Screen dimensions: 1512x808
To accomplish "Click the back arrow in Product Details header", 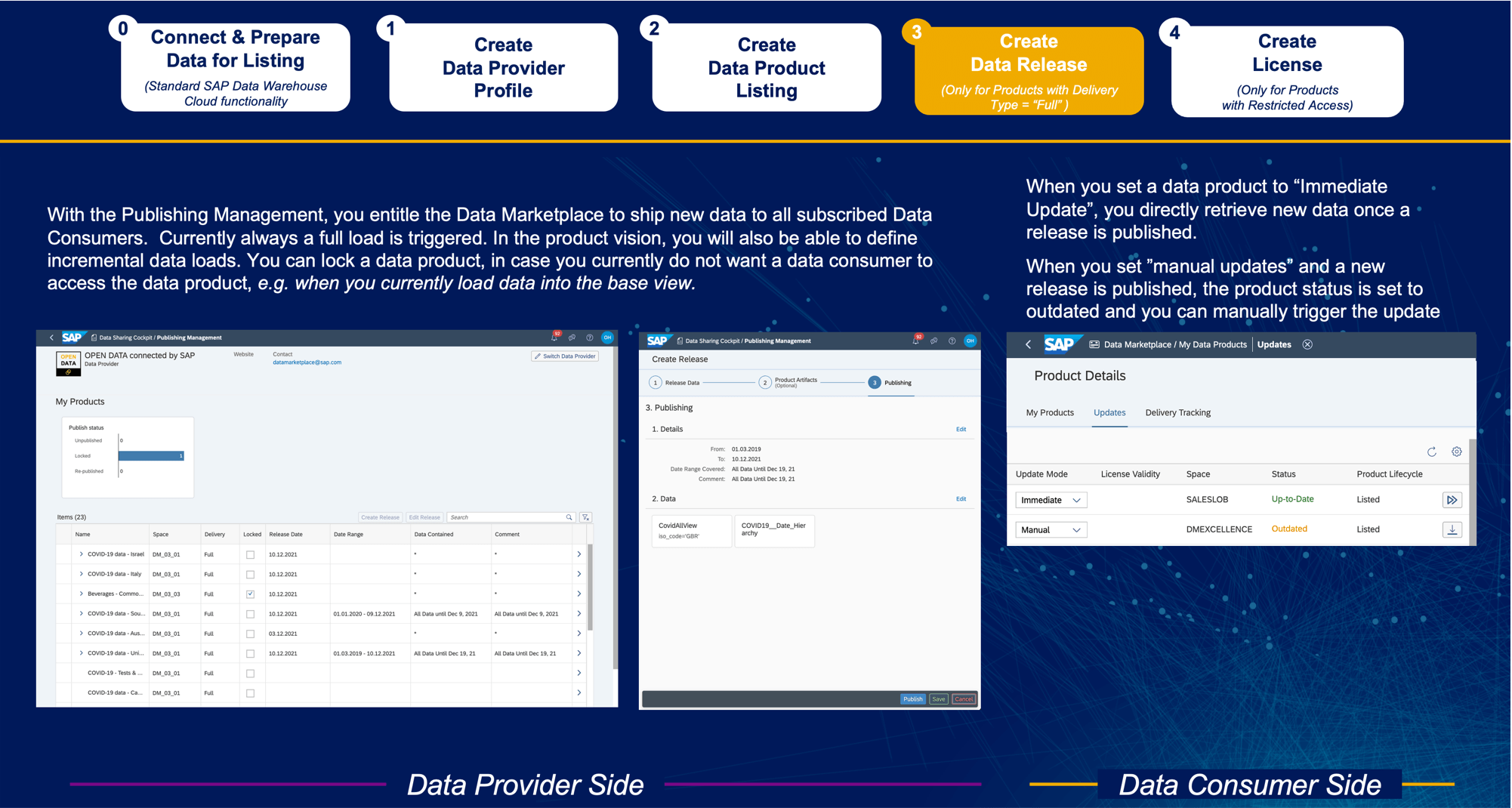I will click(1028, 344).
